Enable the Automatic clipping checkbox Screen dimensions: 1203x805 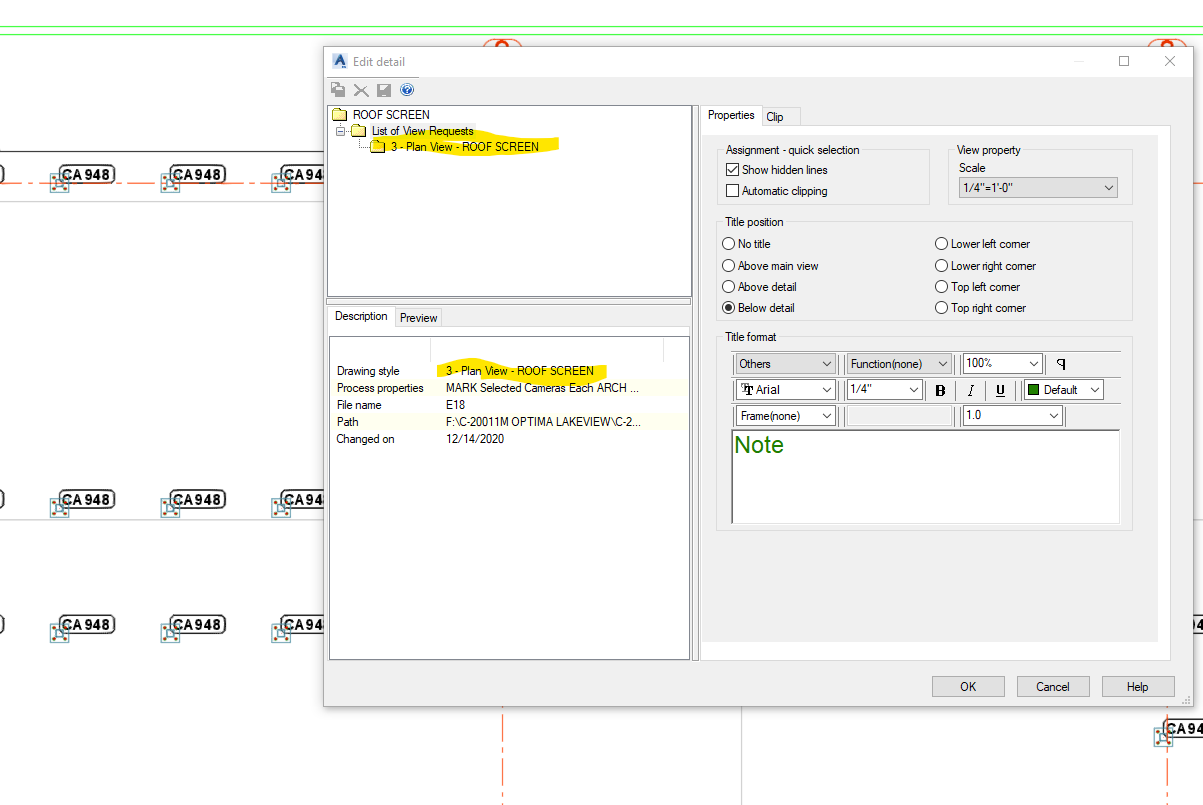click(732, 190)
